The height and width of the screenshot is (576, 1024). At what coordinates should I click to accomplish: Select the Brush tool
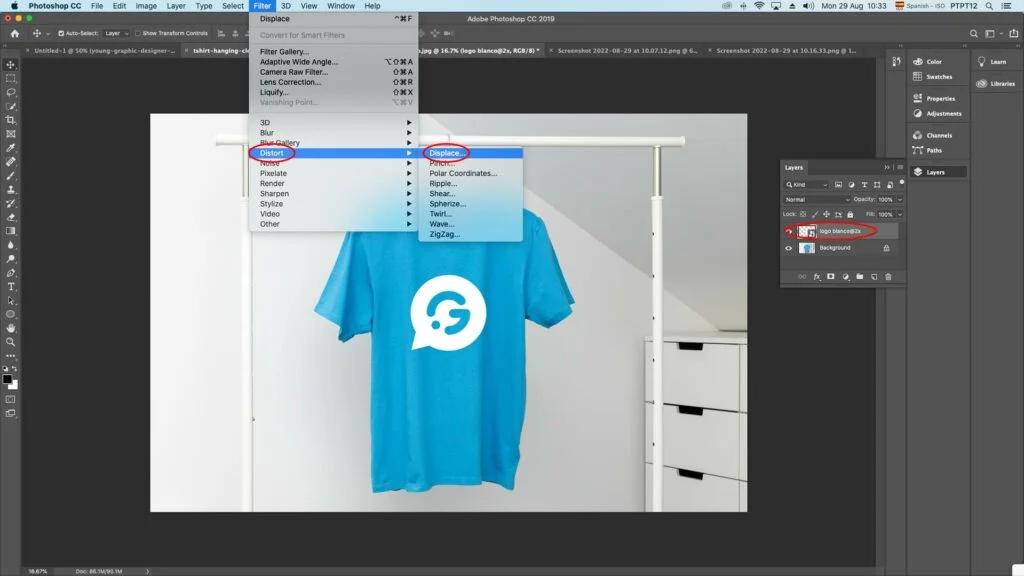coord(10,176)
